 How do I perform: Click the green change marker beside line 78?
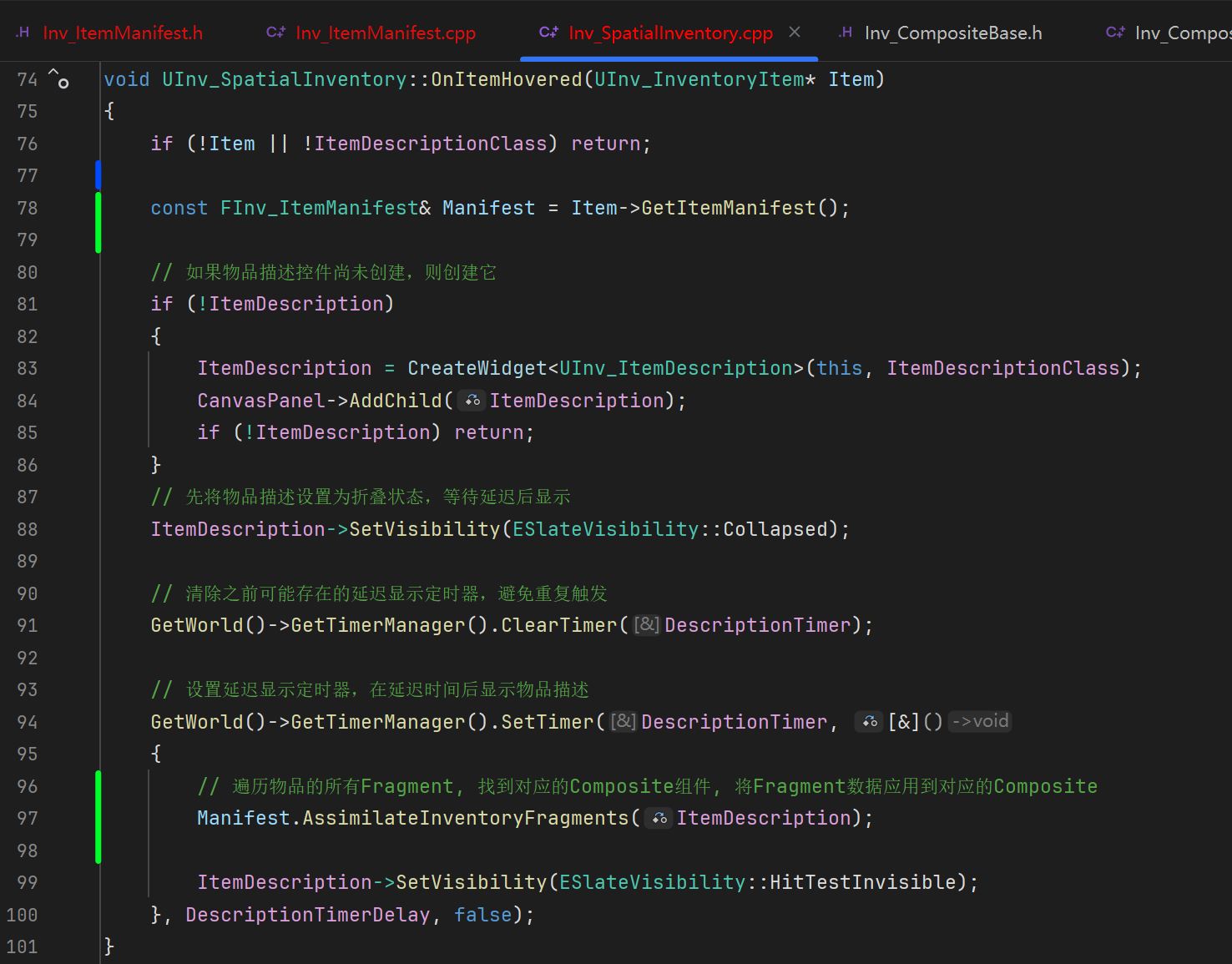coord(98,222)
